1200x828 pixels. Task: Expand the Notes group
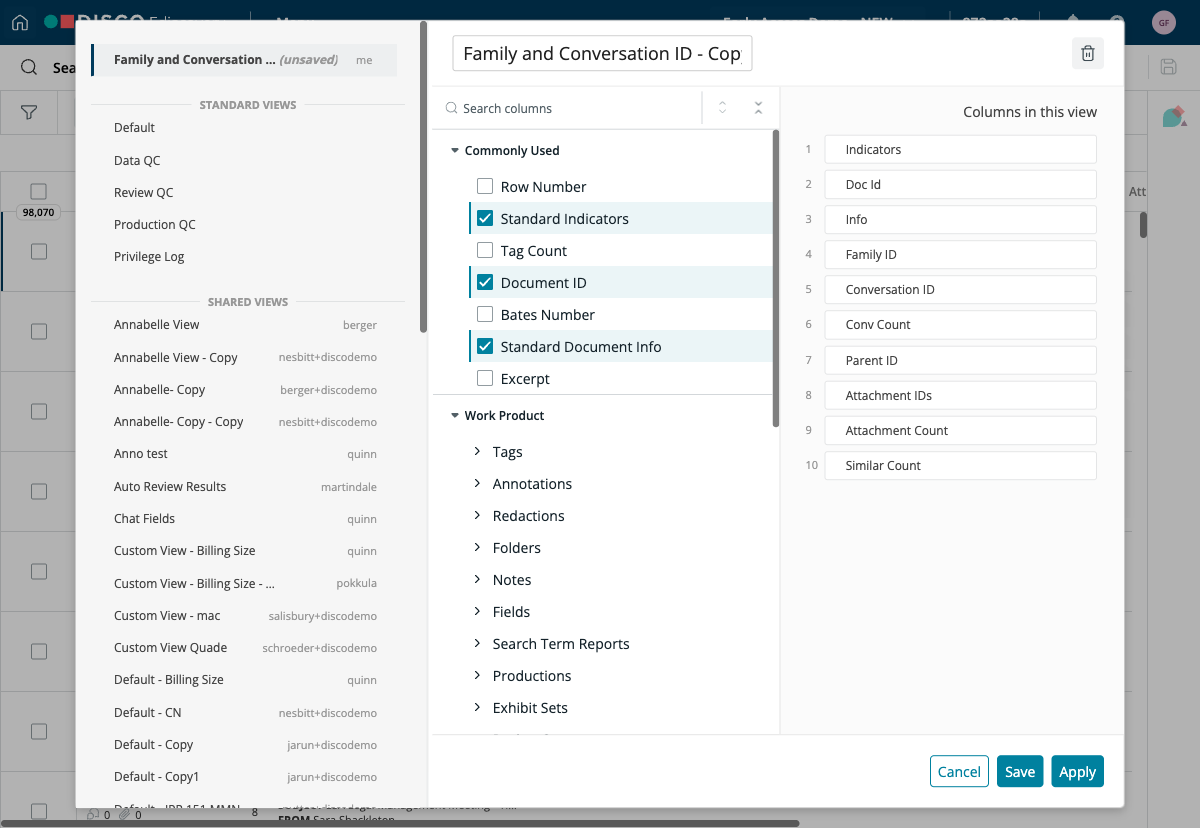click(x=477, y=580)
